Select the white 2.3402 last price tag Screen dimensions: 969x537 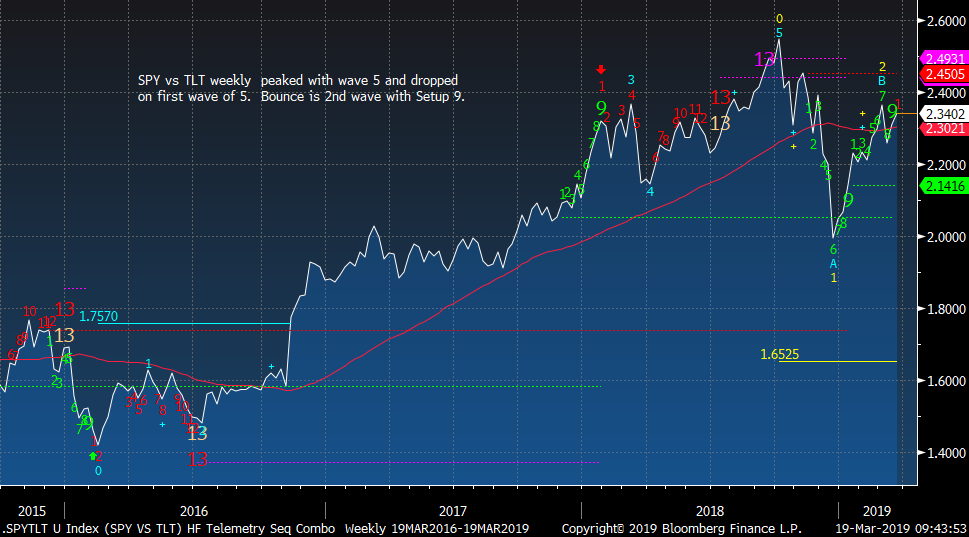click(x=944, y=114)
